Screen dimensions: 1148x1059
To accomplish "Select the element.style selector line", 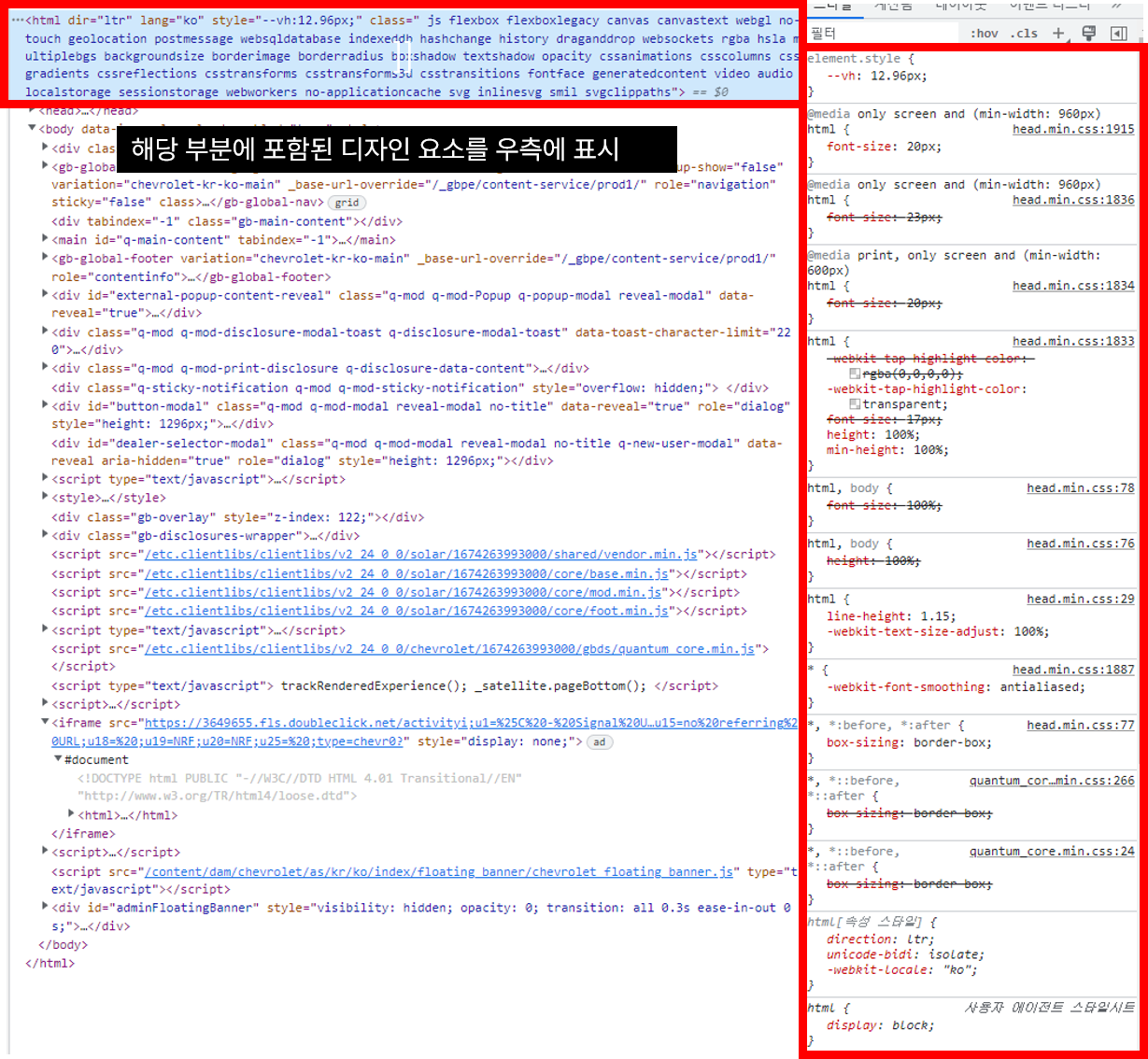I will tap(861, 59).
